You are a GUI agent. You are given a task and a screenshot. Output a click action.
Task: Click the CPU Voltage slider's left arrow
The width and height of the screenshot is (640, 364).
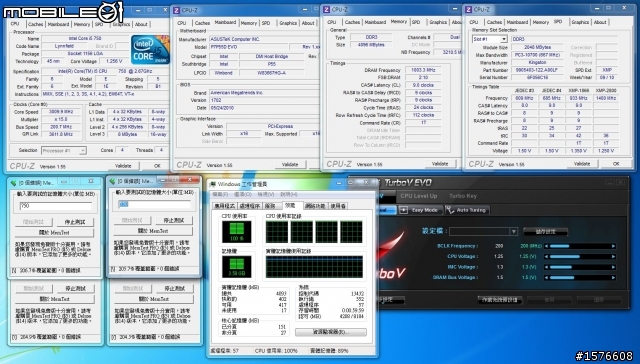click(547, 257)
